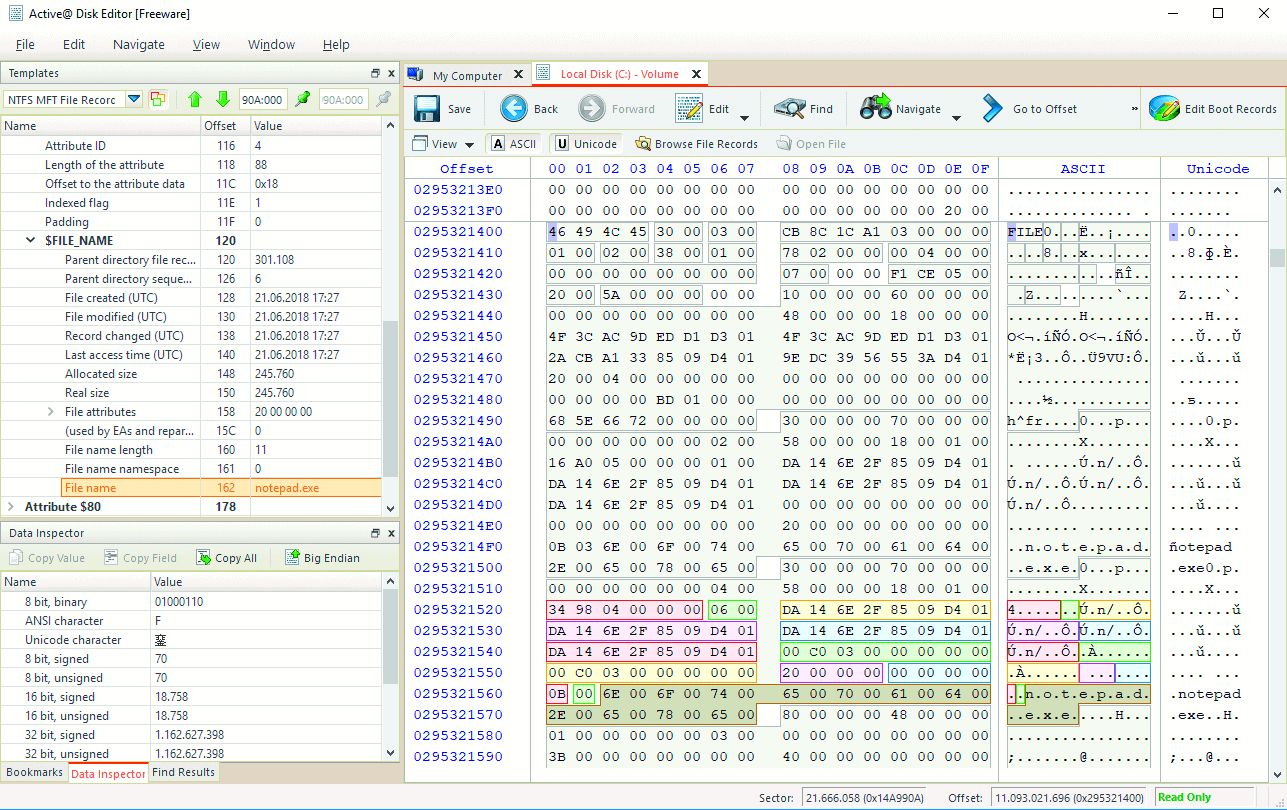Click the green down arrow in Templates panel
This screenshot has height=810, width=1287.
221,99
